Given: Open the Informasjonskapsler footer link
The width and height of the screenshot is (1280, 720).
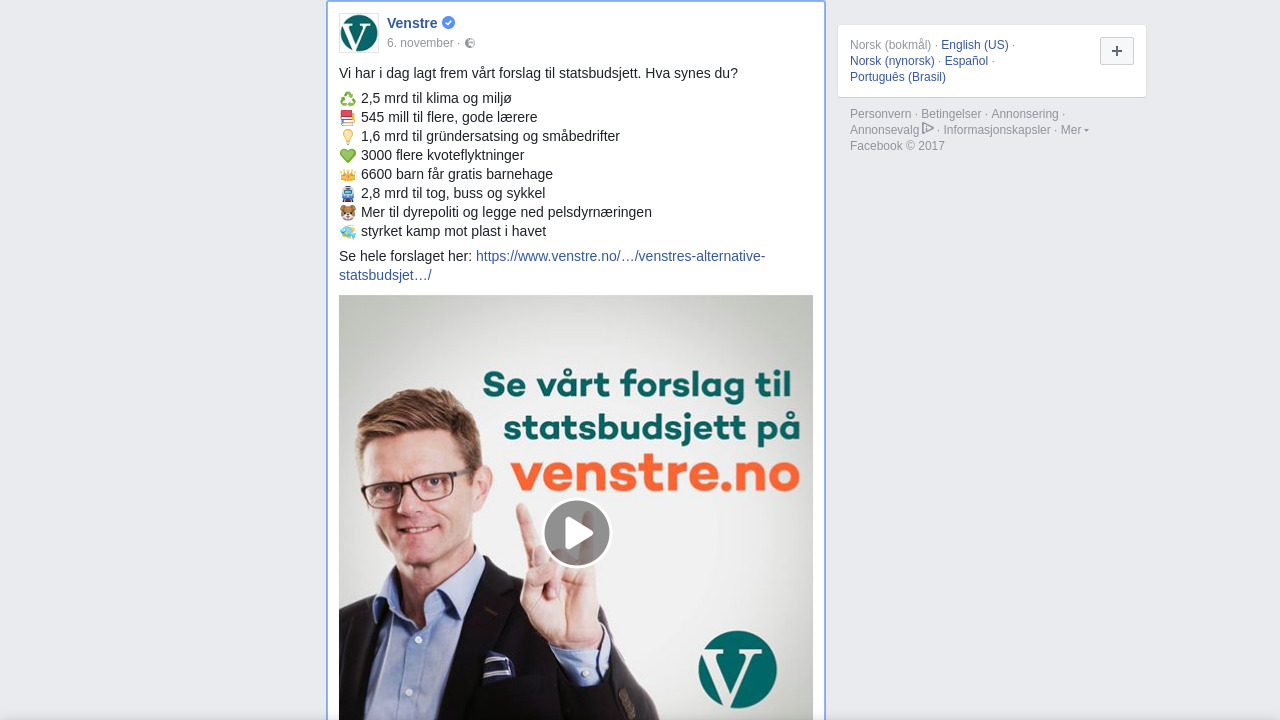Looking at the screenshot, I should 997,130.
